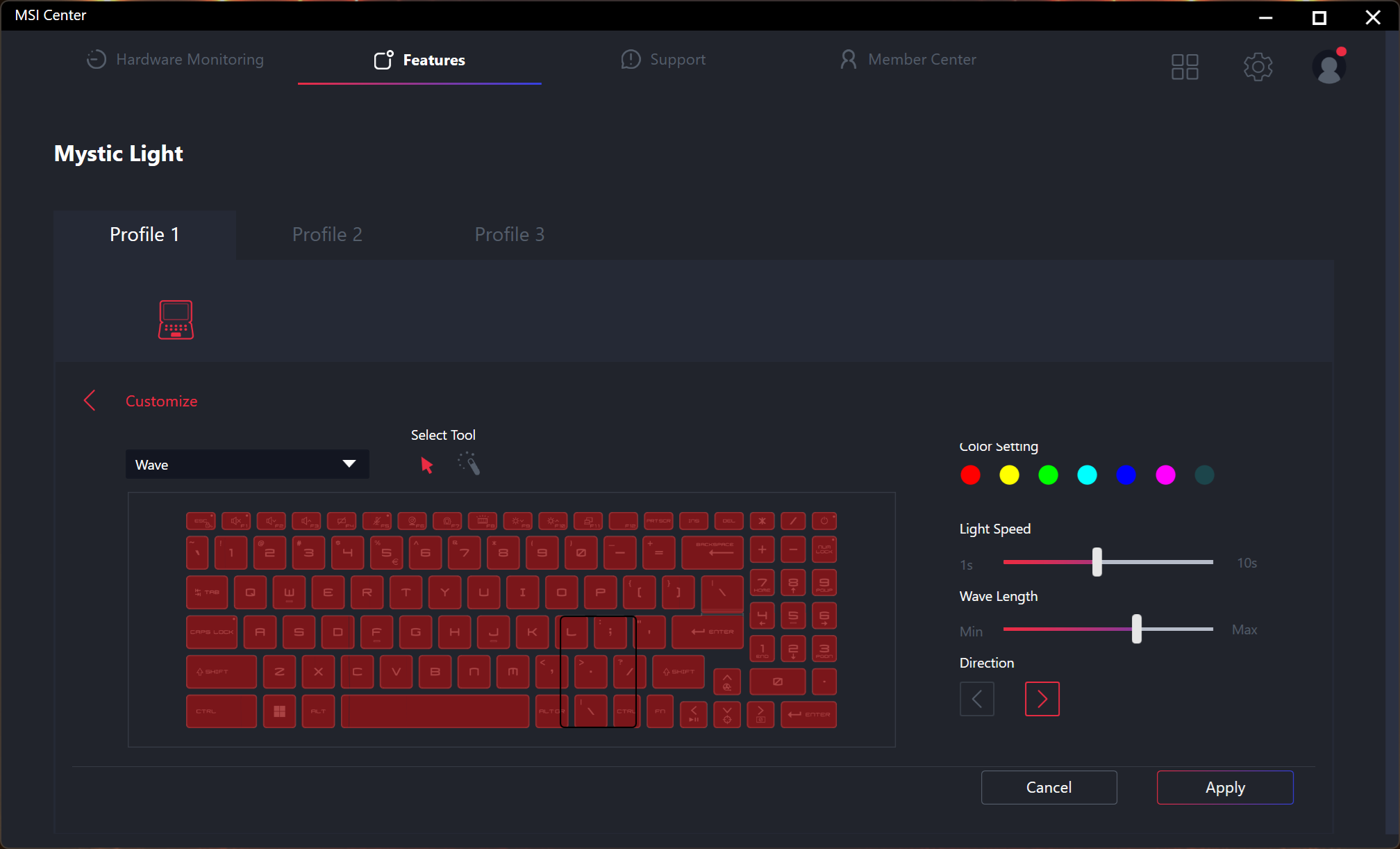The height and width of the screenshot is (849, 1400).
Task: Open the user account avatar
Action: [x=1329, y=67]
